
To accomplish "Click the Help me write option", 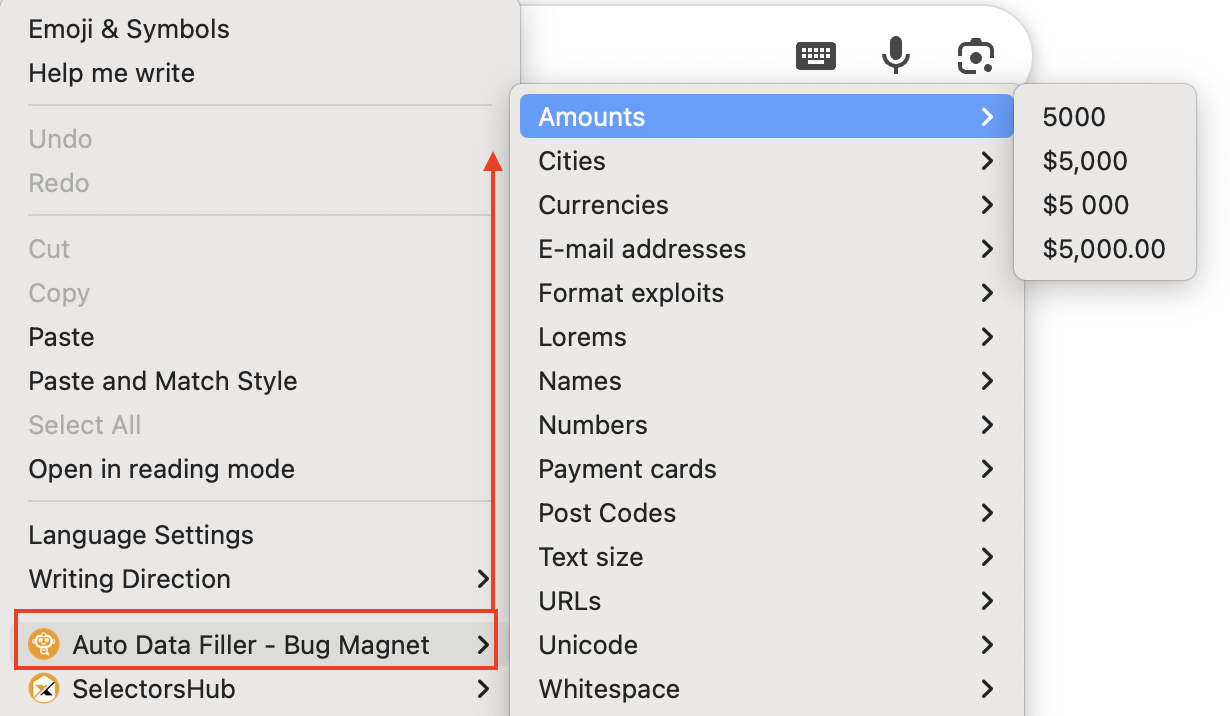I will 112,73.
